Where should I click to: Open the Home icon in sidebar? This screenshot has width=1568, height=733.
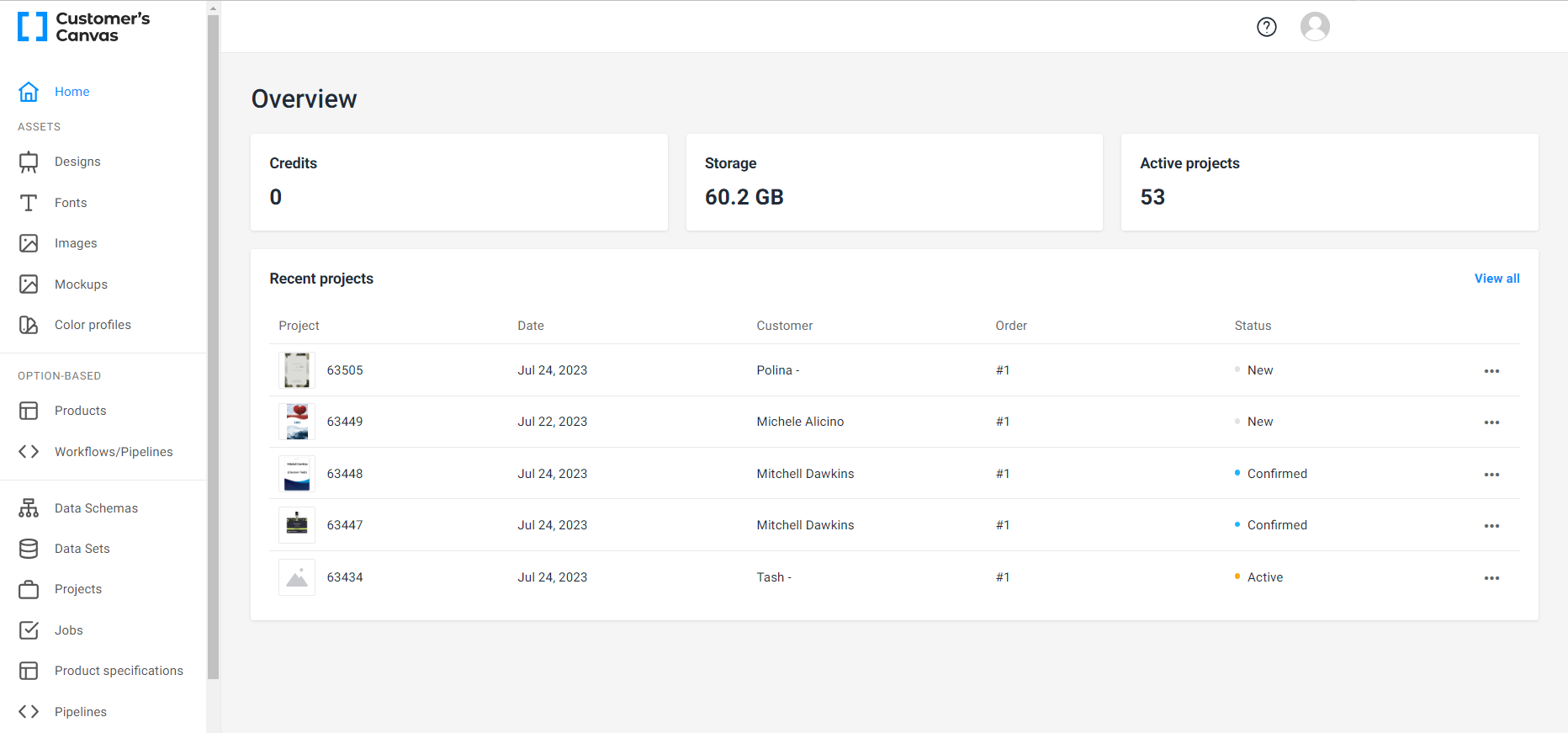(x=29, y=92)
